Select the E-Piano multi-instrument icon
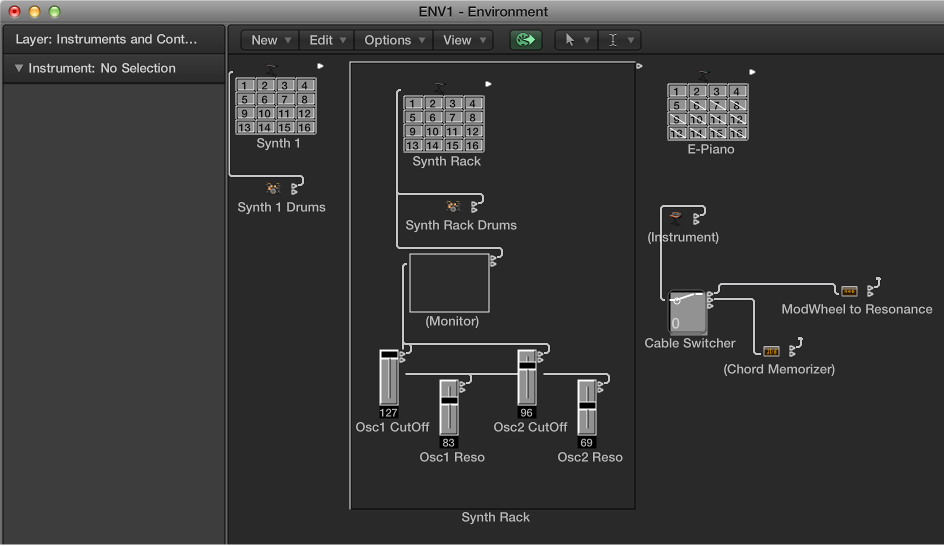 click(x=708, y=111)
